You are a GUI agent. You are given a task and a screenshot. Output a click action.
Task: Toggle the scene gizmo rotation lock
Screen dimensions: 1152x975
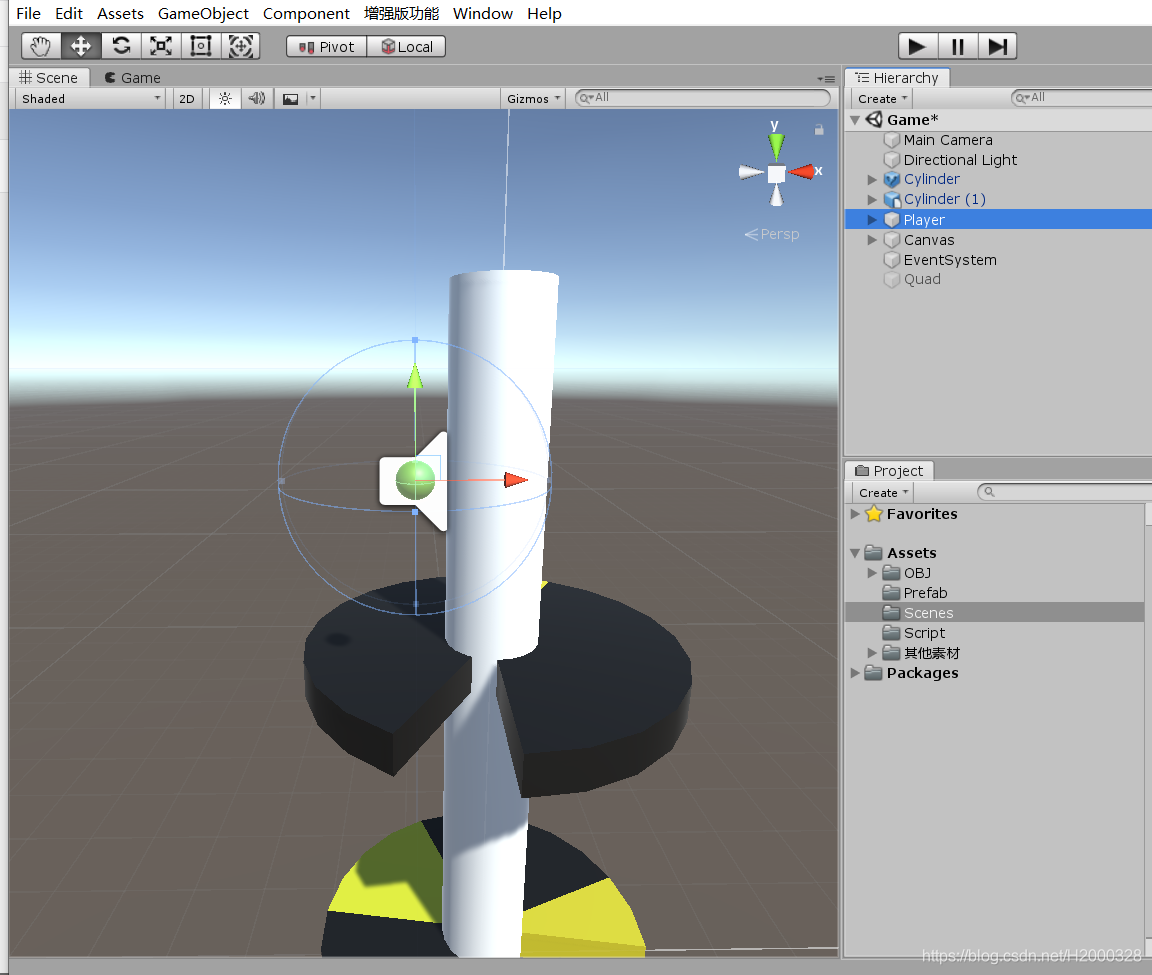[818, 130]
